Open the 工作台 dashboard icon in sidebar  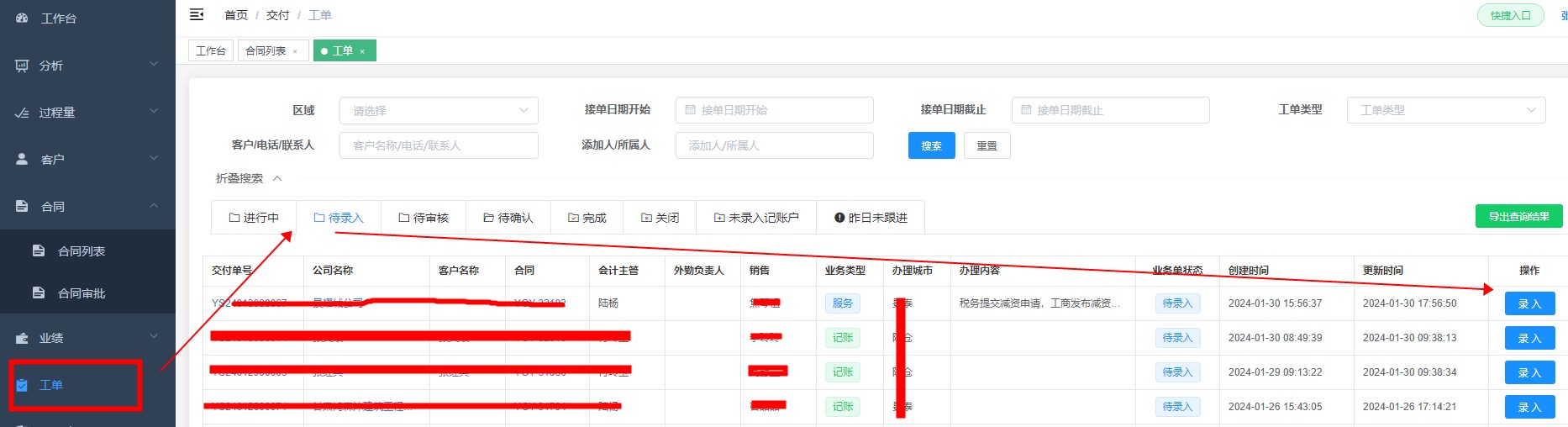(x=22, y=18)
